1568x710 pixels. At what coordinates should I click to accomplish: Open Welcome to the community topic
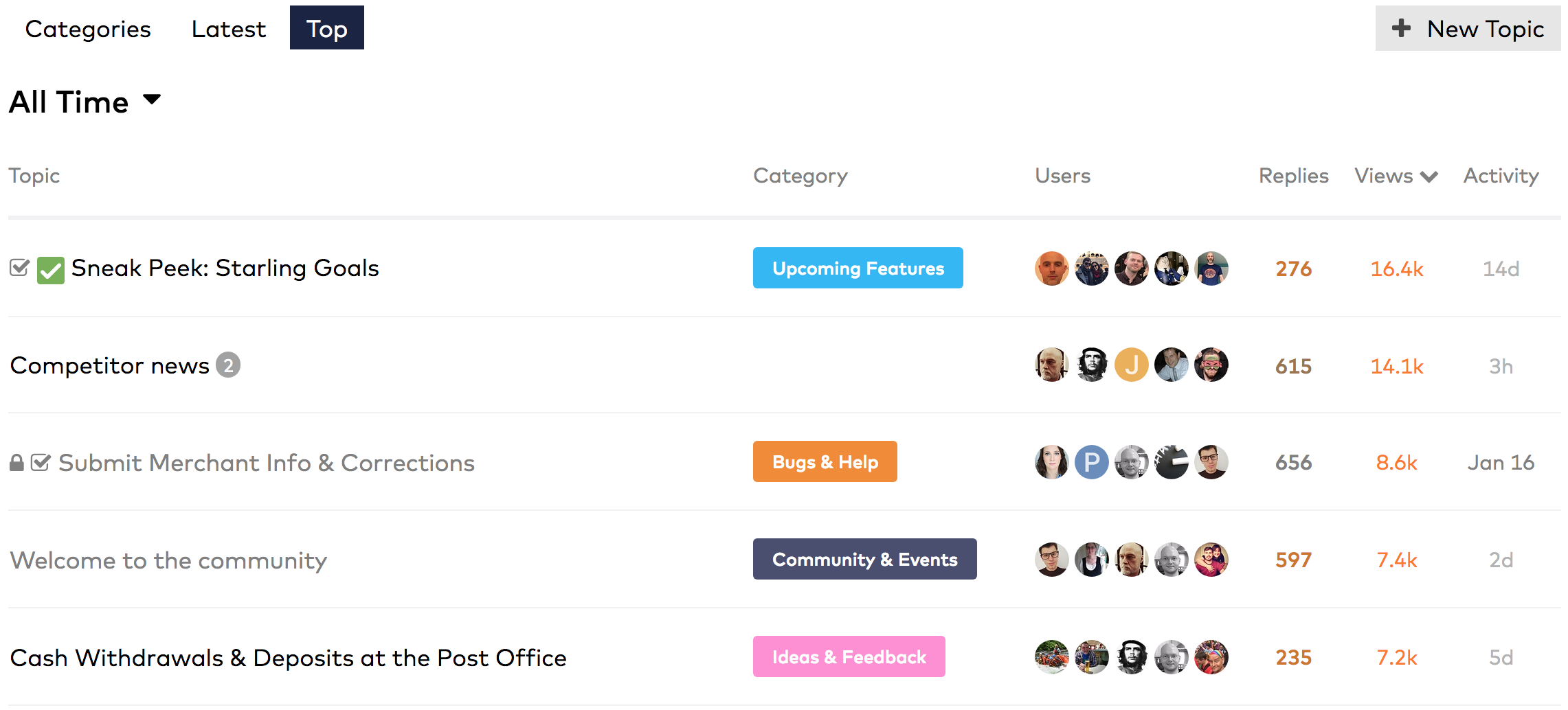[x=168, y=560]
